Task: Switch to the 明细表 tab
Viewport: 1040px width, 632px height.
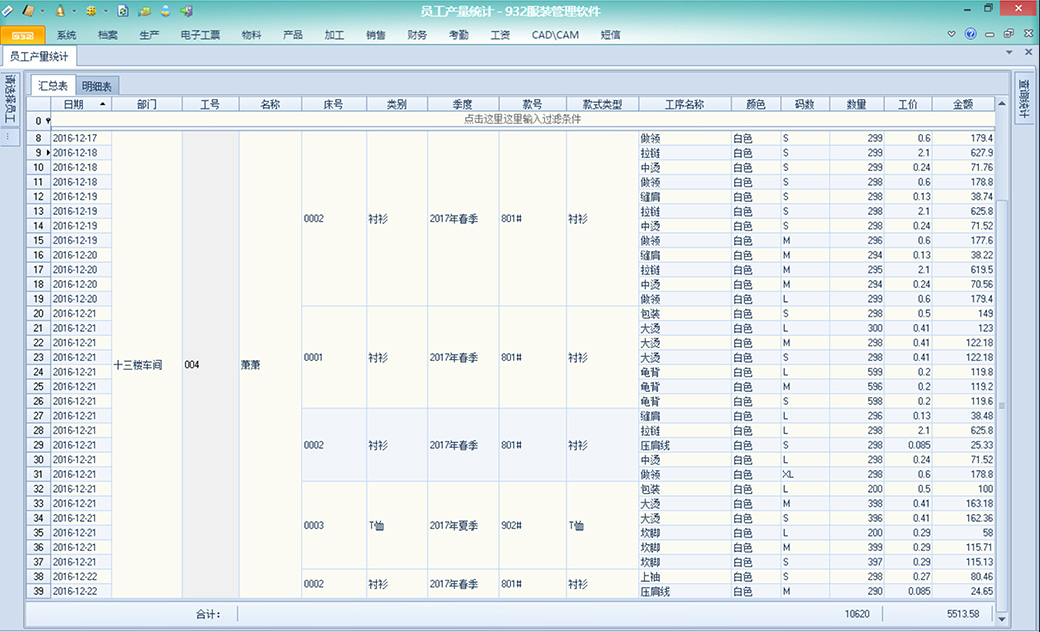Action: coord(98,86)
